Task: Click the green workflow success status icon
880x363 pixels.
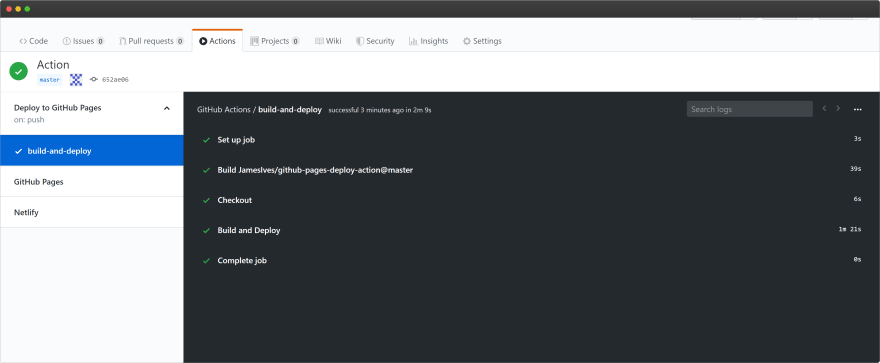Action: tap(19, 71)
